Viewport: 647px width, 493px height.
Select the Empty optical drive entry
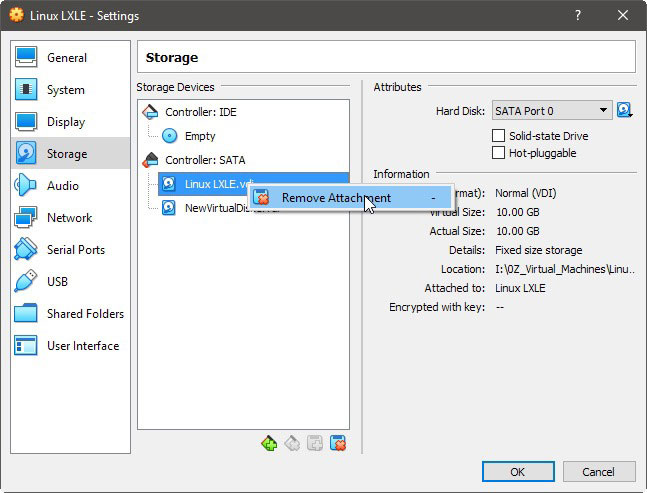(x=200, y=136)
